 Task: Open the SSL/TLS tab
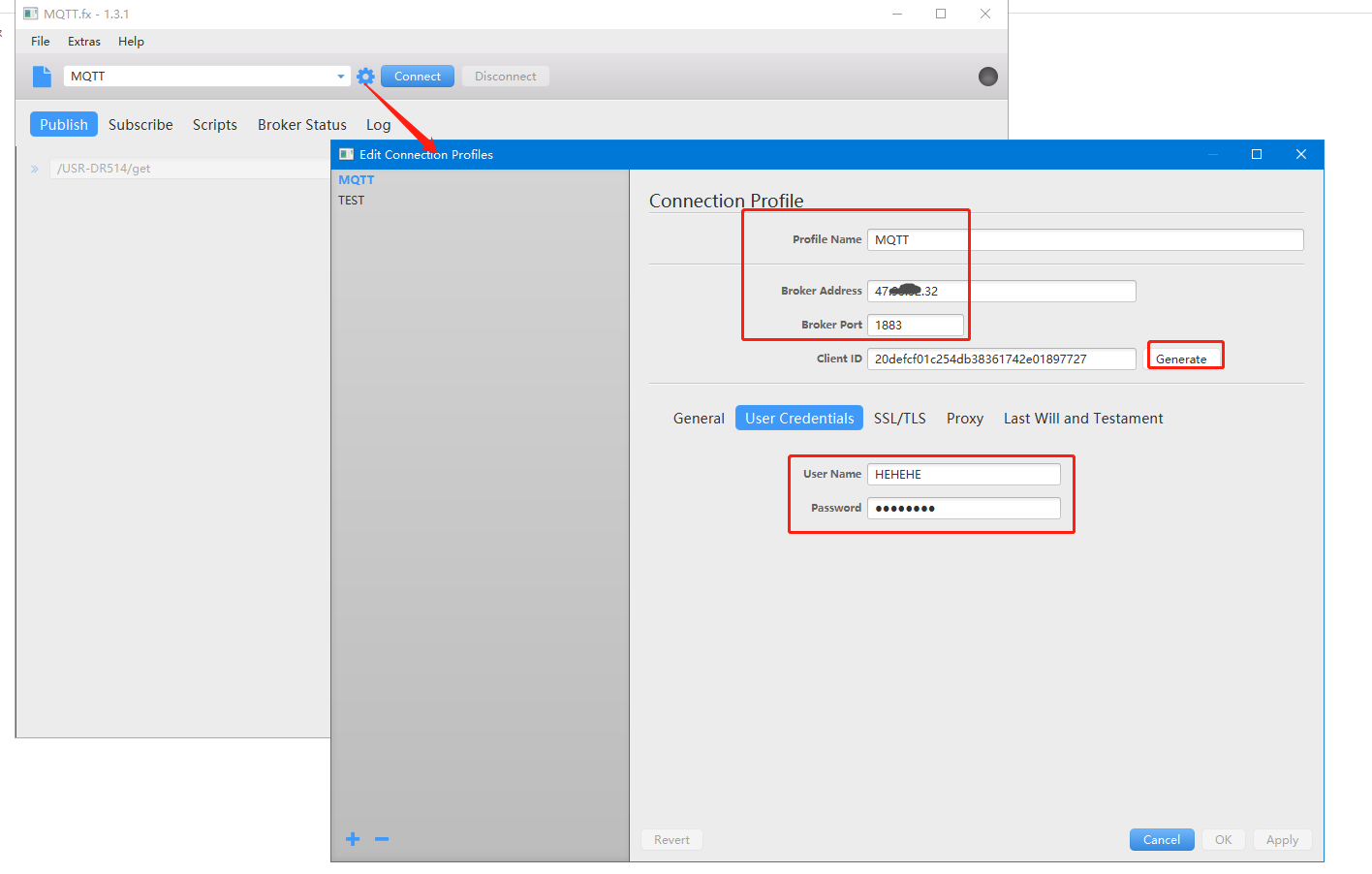[x=900, y=419]
